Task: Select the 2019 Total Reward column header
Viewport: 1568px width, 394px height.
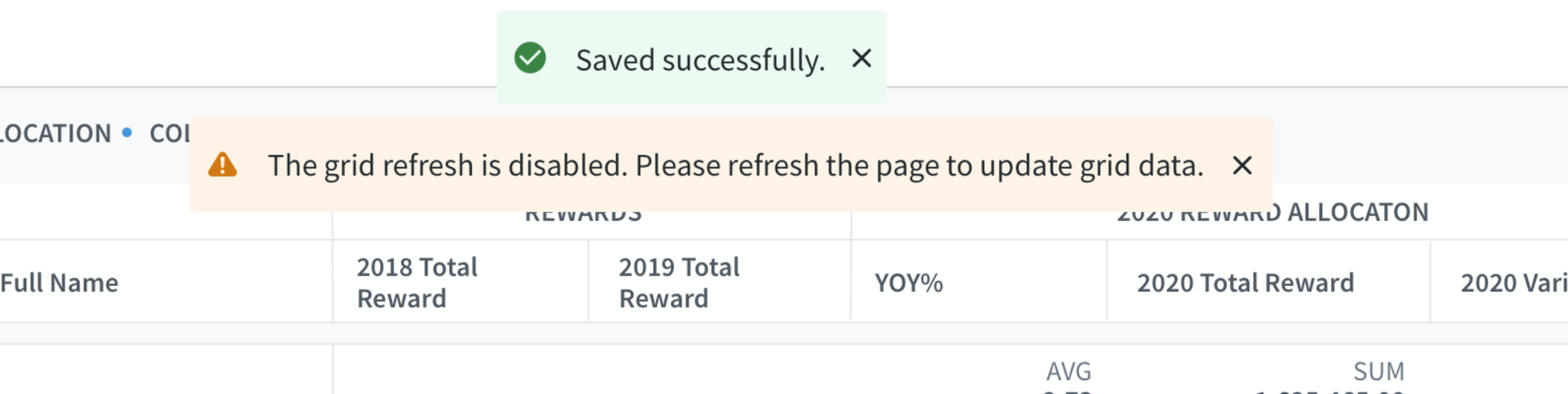Action: click(679, 282)
